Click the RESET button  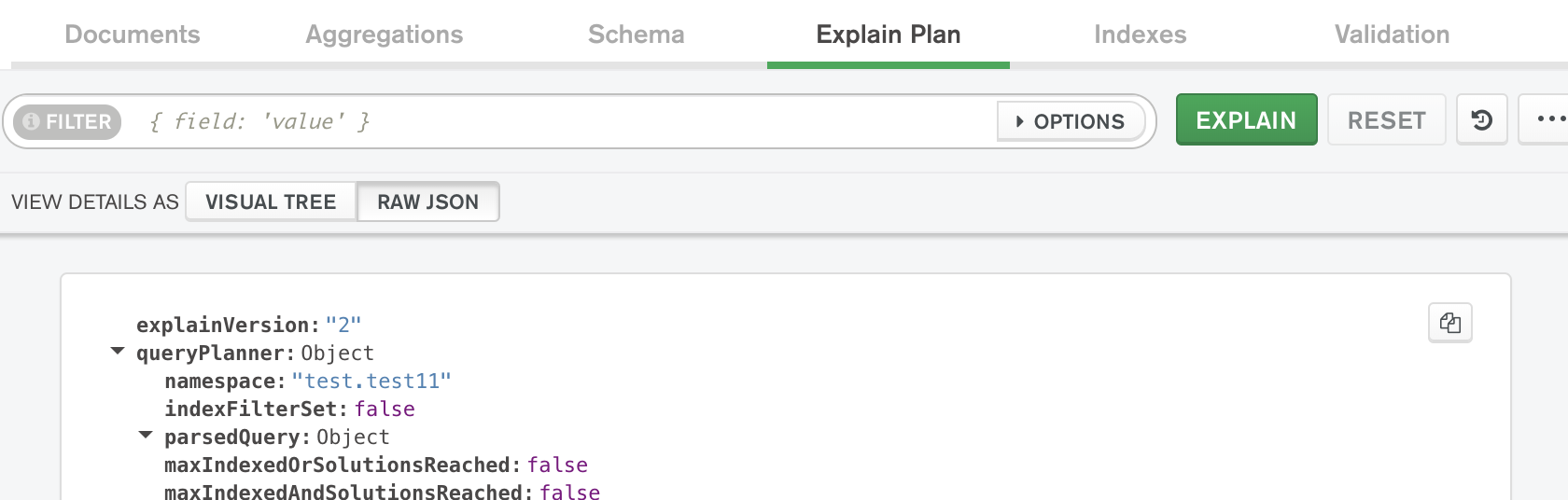click(1386, 120)
